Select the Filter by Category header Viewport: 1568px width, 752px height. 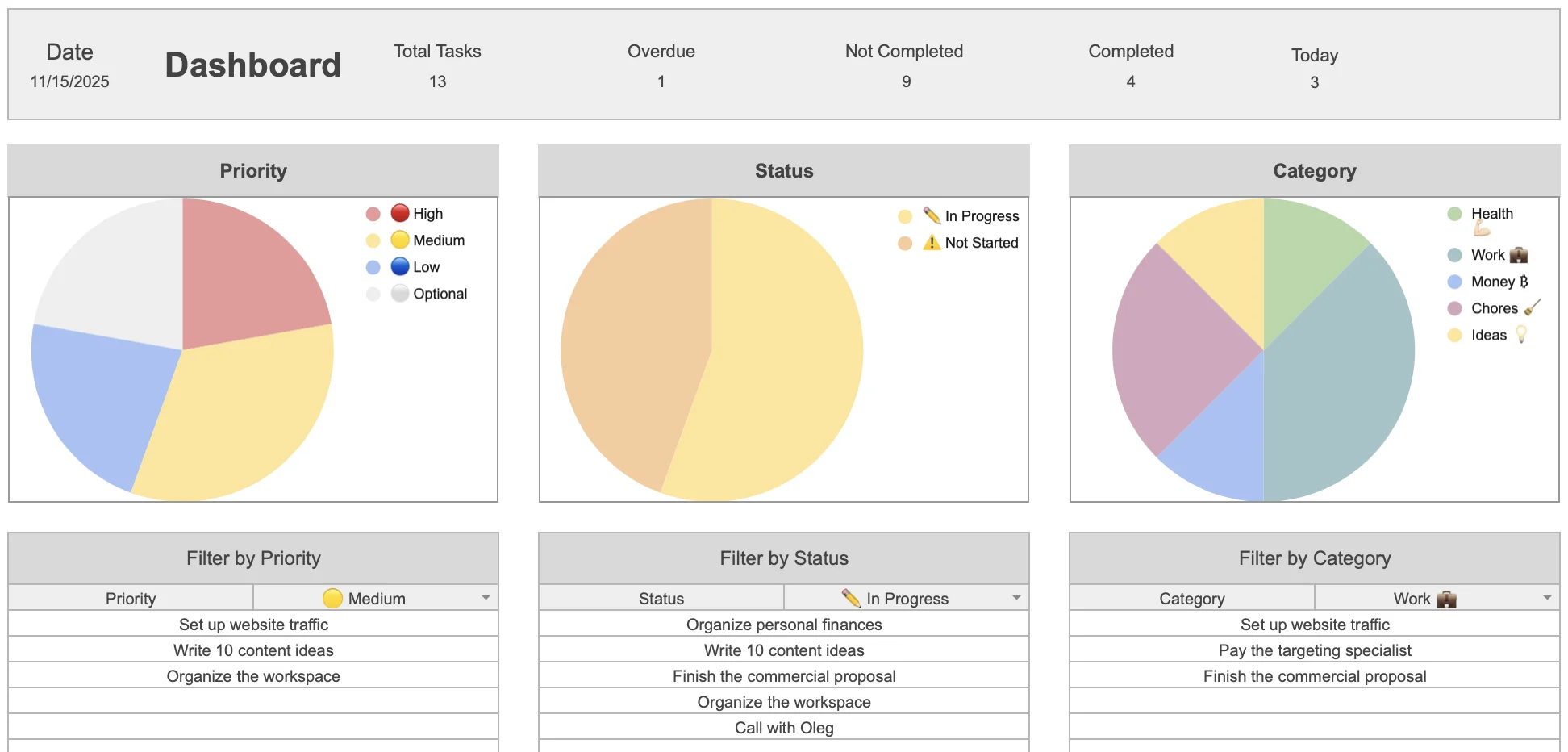click(x=1315, y=558)
